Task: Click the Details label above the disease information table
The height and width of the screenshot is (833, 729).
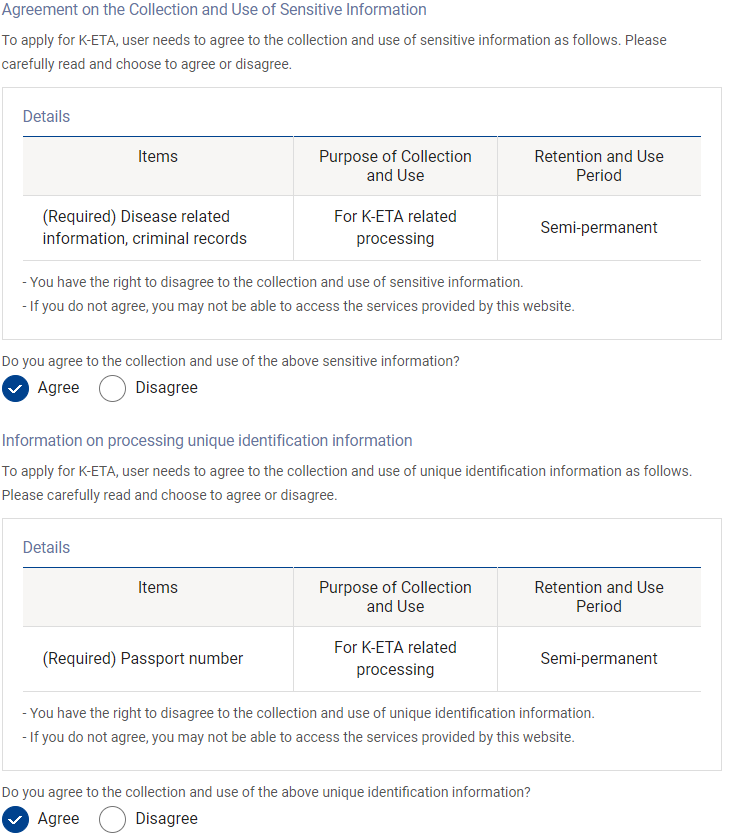Action: (46, 117)
